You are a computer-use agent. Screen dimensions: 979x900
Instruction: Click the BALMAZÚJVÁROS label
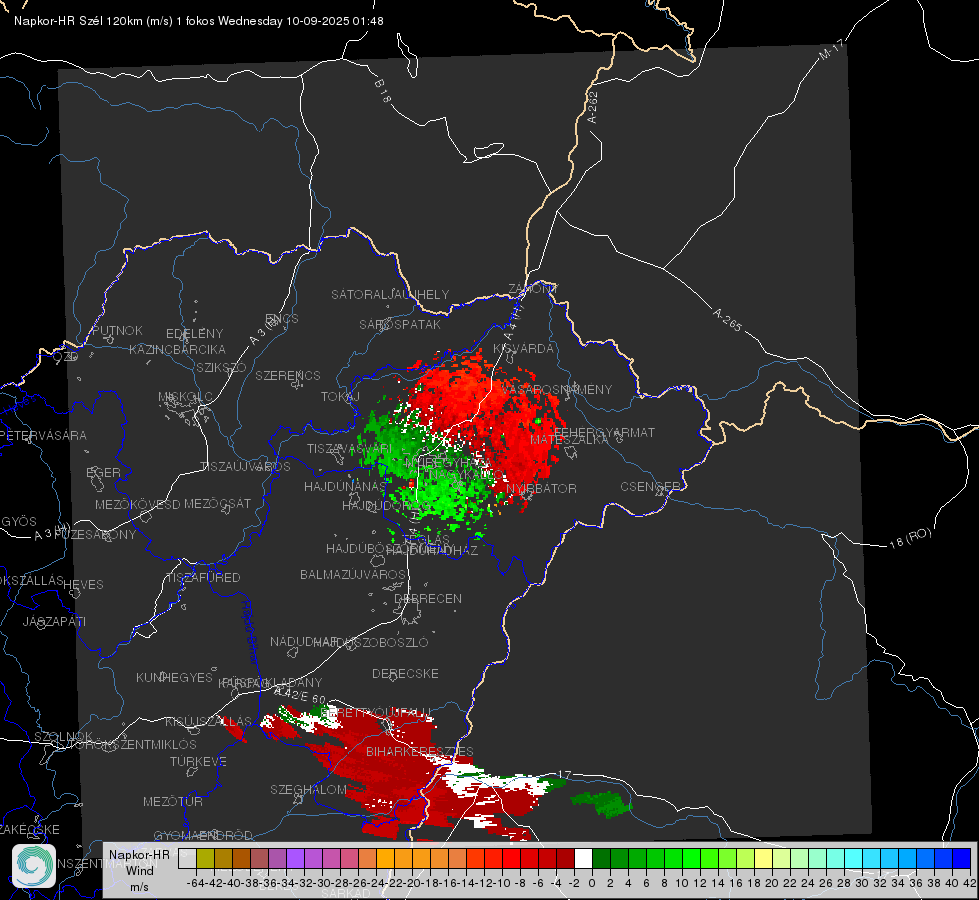click(x=353, y=574)
